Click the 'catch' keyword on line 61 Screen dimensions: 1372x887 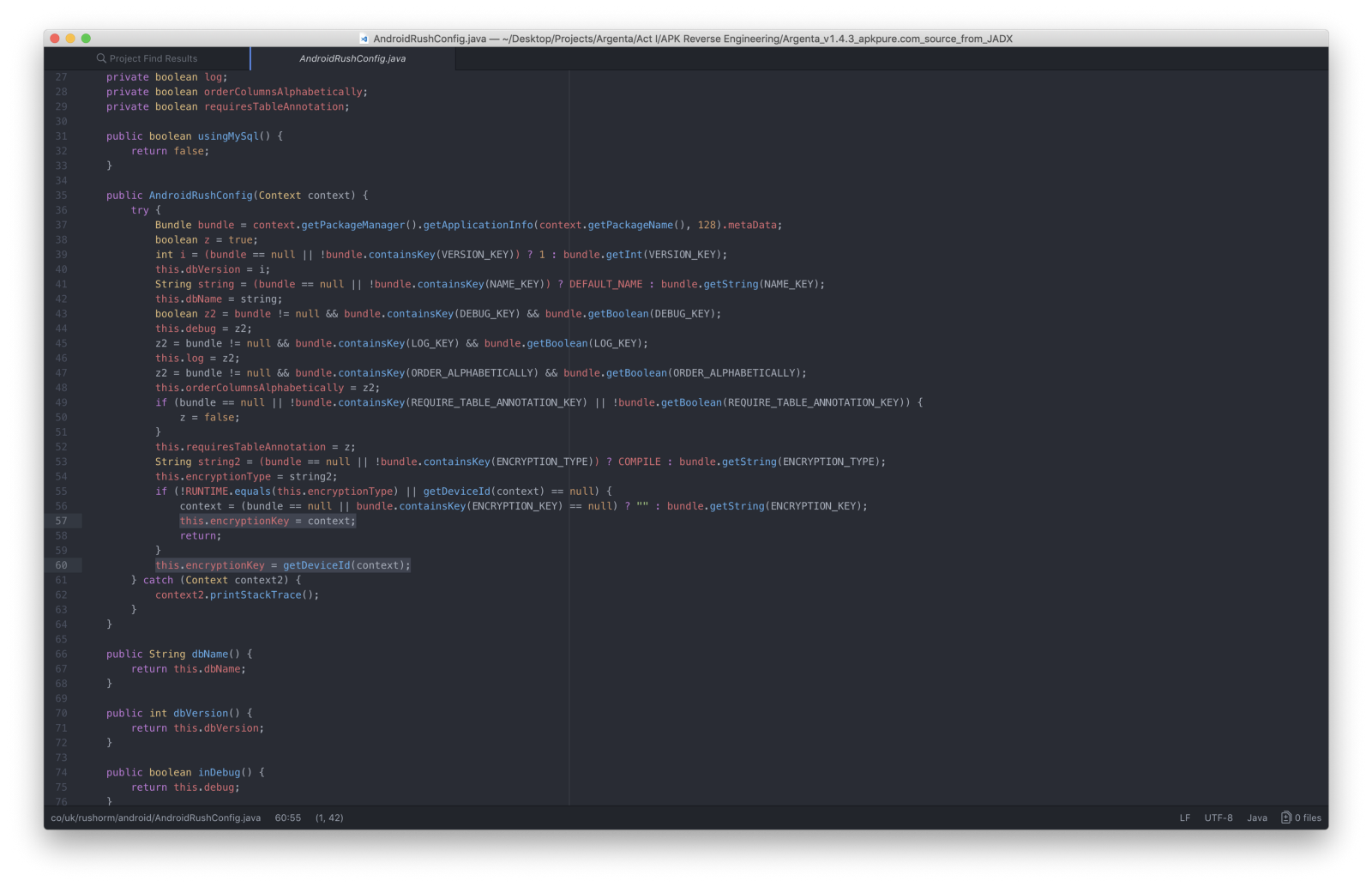[159, 580]
